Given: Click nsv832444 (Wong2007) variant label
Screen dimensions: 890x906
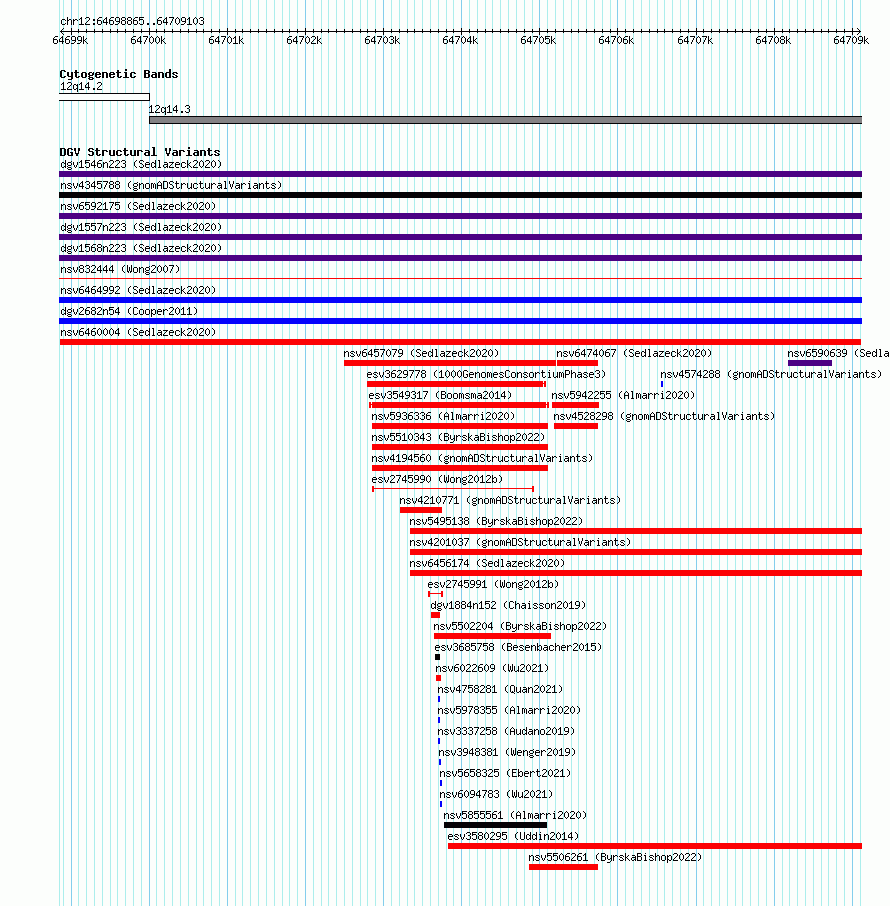Looking at the screenshot, I should coord(120,269).
